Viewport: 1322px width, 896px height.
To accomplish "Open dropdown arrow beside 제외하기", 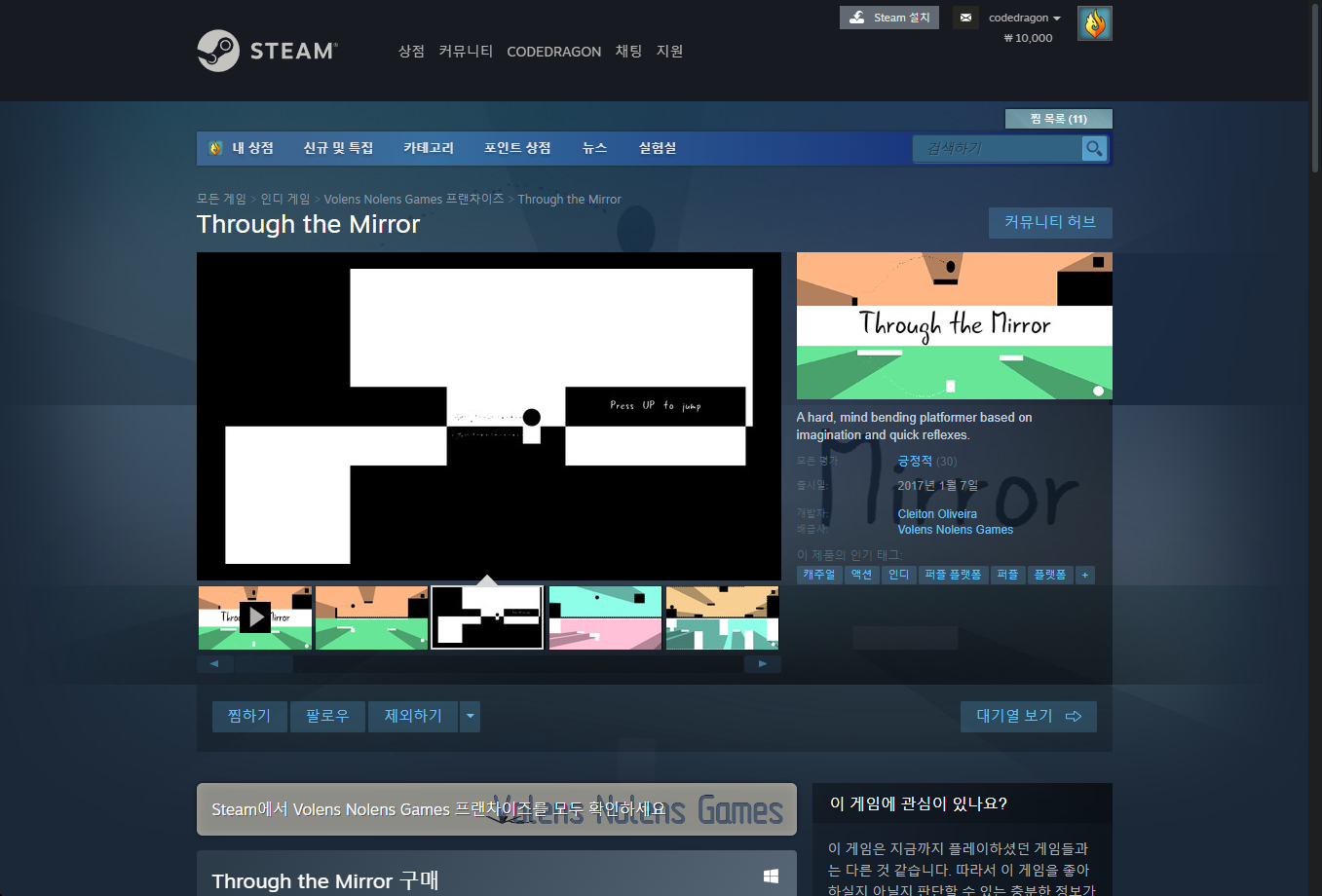I will point(471,717).
